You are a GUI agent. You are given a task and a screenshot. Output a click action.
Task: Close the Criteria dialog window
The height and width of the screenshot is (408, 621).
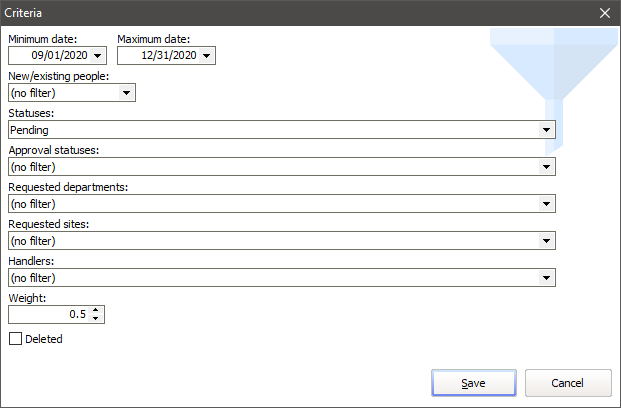[604, 13]
